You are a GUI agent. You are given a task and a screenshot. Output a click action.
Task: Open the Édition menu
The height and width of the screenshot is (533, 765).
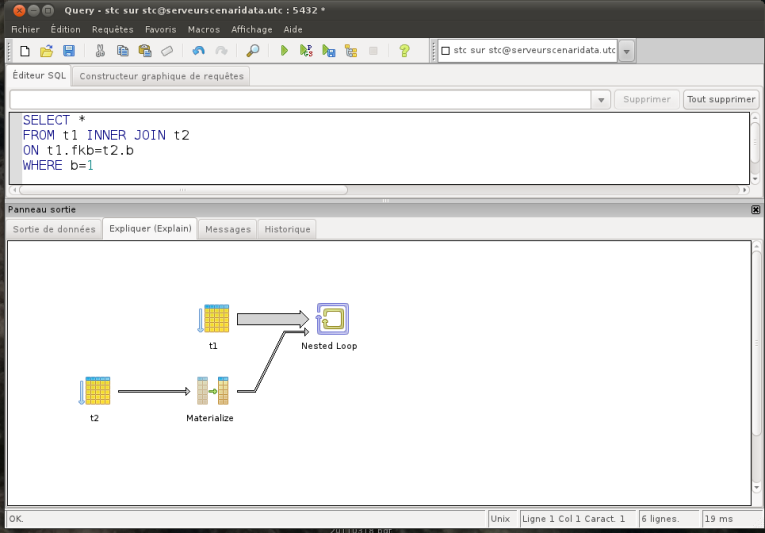click(x=65, y=29)
